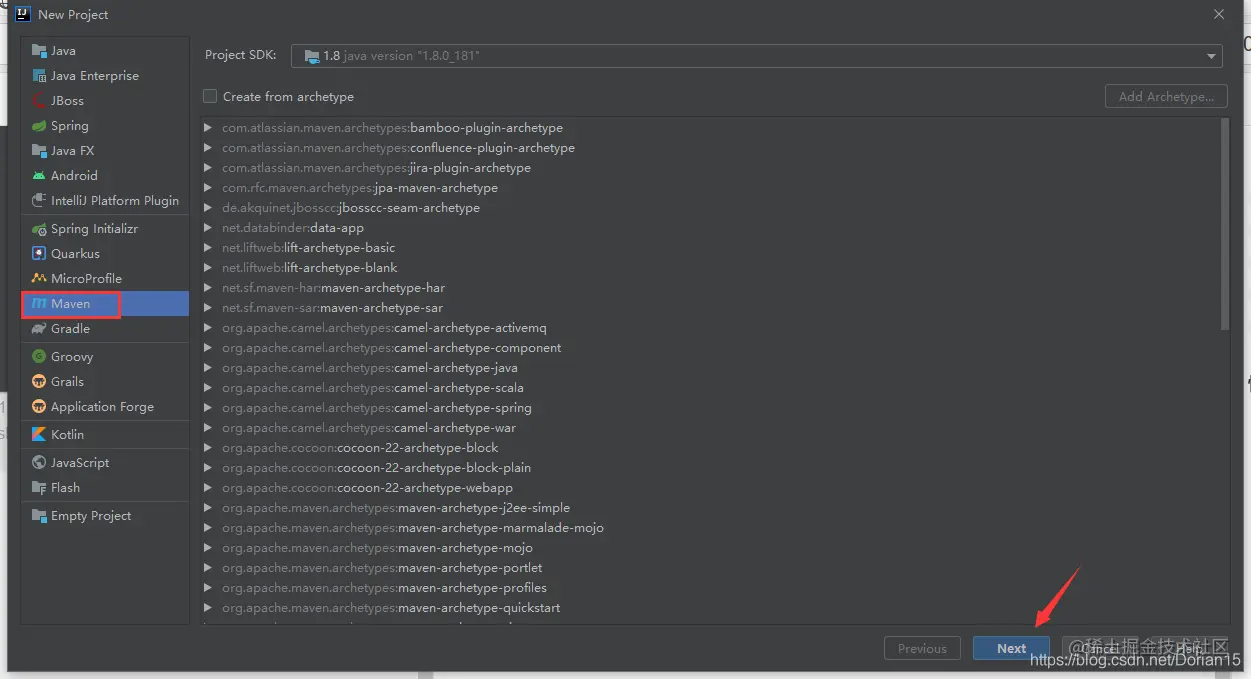Select camel-archetype-spring row

pyautogui.click(x=711, y=408)
